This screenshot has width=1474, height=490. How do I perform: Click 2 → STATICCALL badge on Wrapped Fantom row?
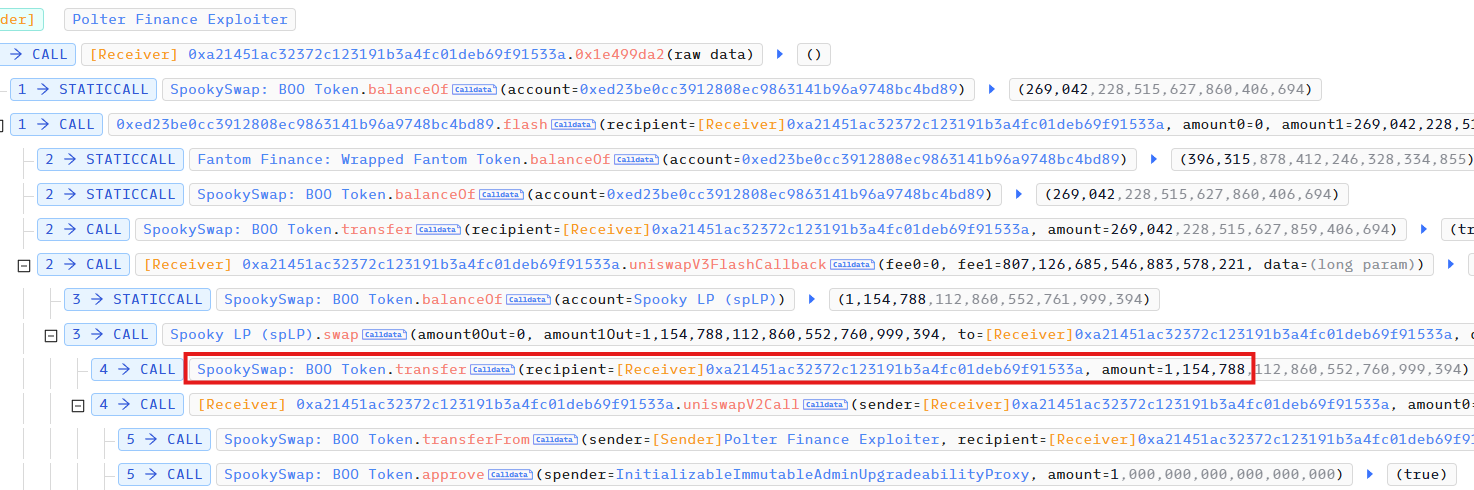[x=110, y=159]
